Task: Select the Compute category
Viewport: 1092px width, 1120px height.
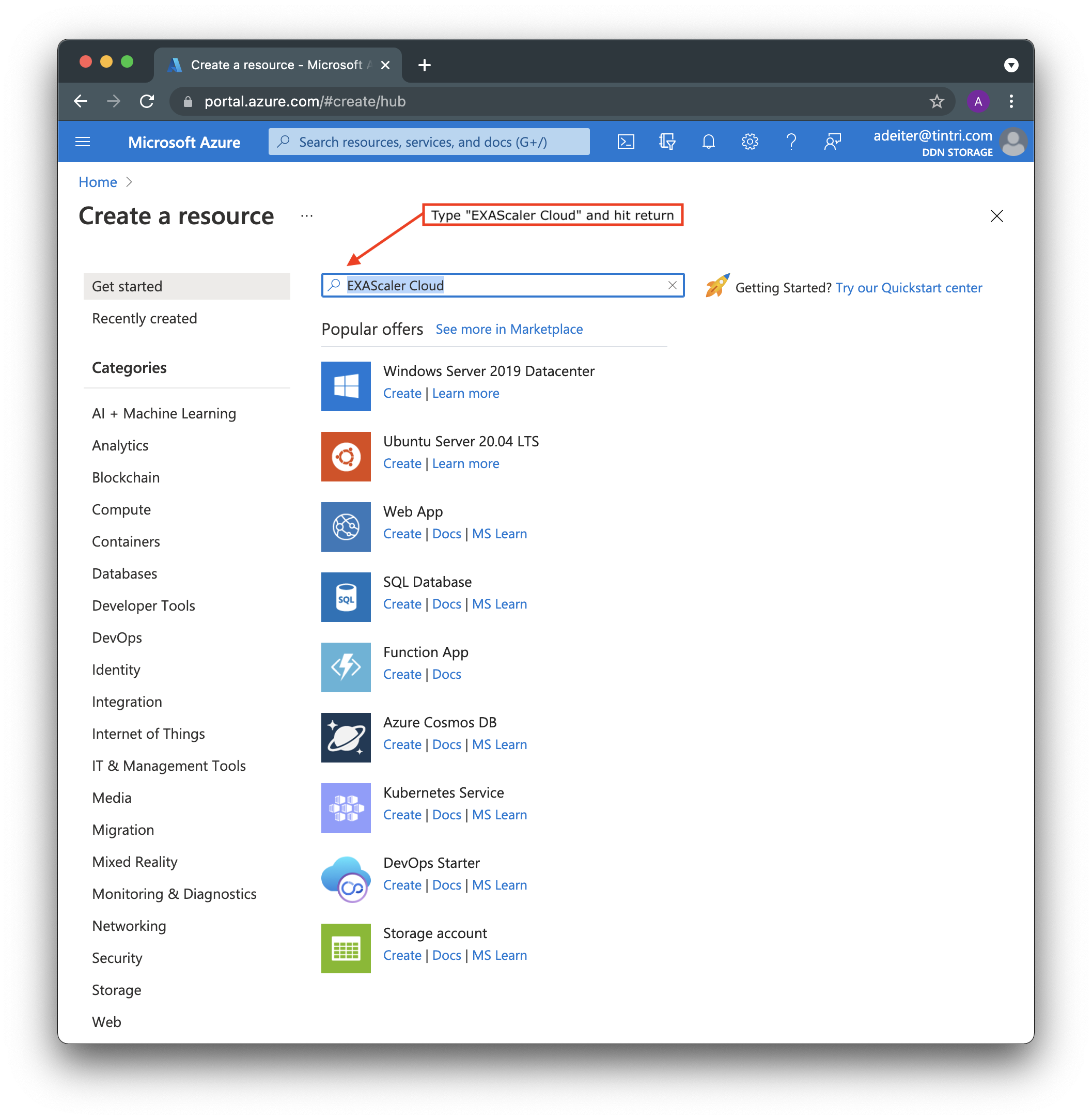Action: (121, 509)
